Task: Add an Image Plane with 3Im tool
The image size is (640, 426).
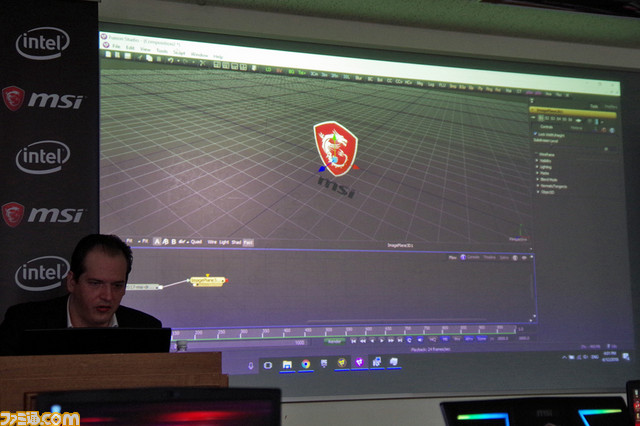Action: [x=324, y=75]
